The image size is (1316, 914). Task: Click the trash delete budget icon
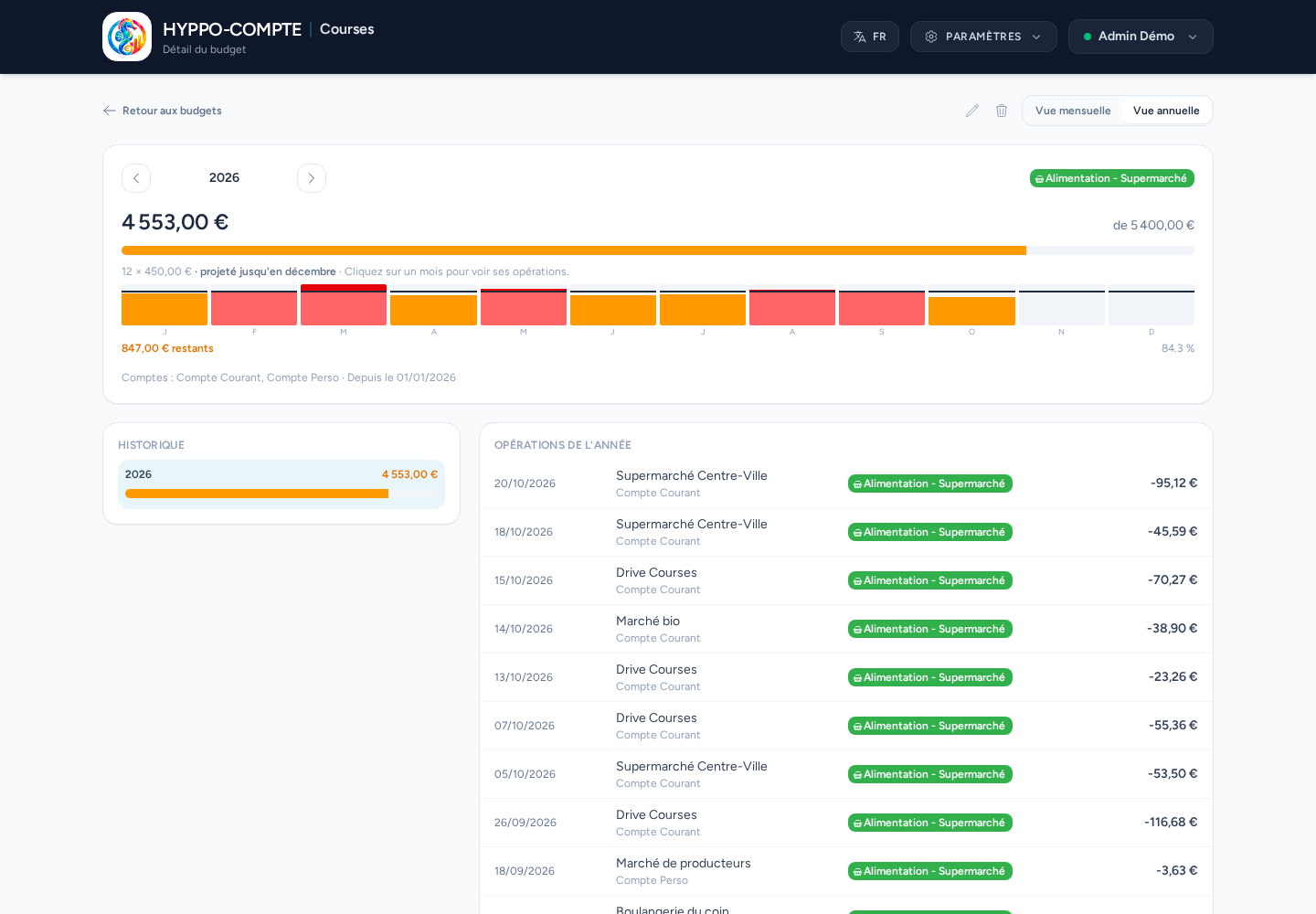[1002, 111]
